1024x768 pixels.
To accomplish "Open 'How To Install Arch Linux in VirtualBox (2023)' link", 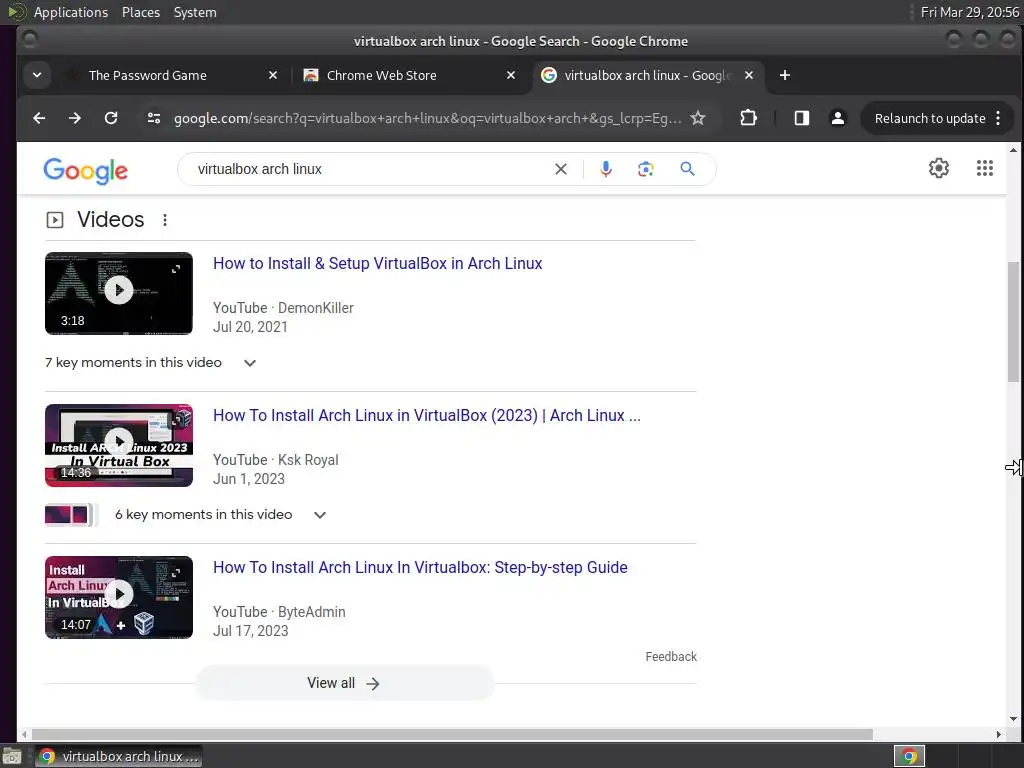I will [x=426, y=415].
